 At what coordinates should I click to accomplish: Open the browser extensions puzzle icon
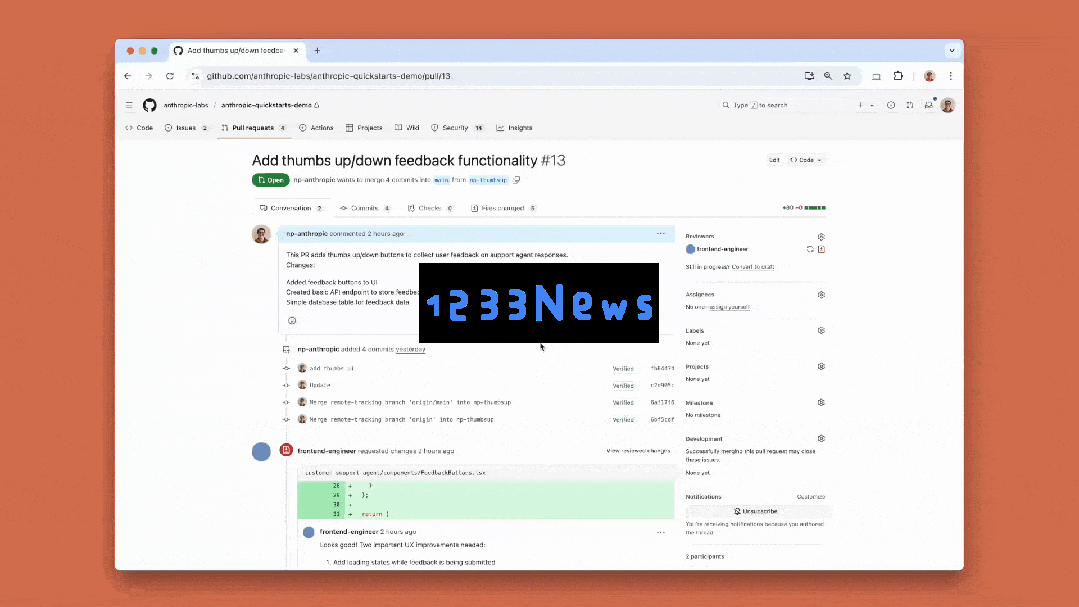898,76
